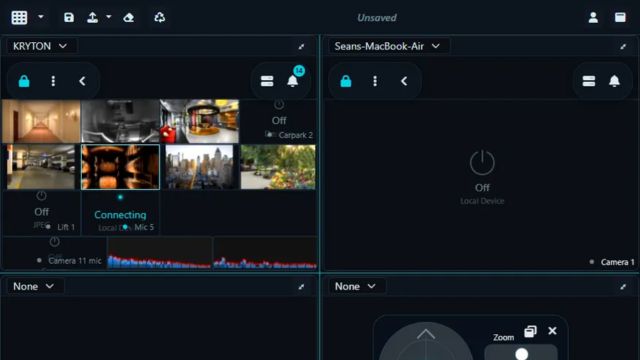Select the city skyline camera thumbnail
Viewport: 640px width, 360px height.
200,167
